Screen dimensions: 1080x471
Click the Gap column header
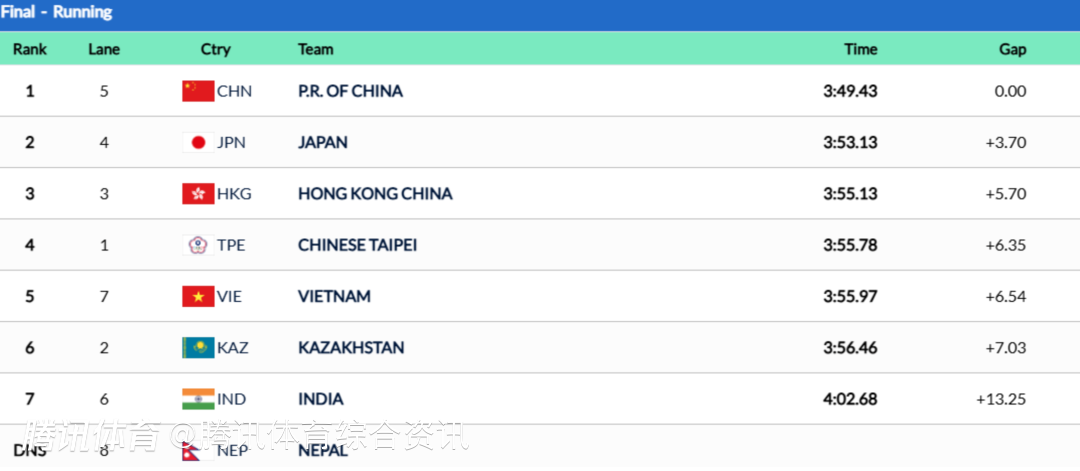[x=1012, y=49]
